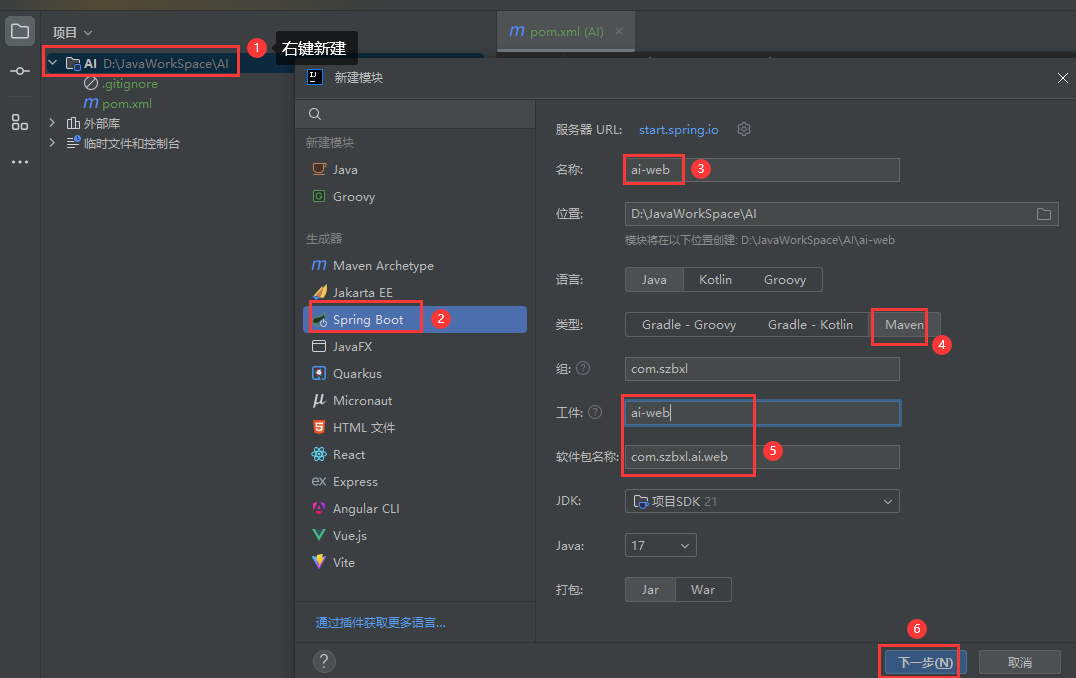Image resolution: width=1076 pixels, height=678 pixels.
Task: Click the generator search field
Action: pos(415,114)
